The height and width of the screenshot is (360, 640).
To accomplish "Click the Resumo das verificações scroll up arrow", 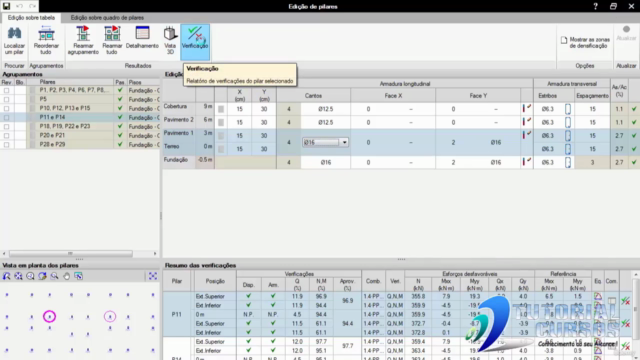I will point(636,275).
